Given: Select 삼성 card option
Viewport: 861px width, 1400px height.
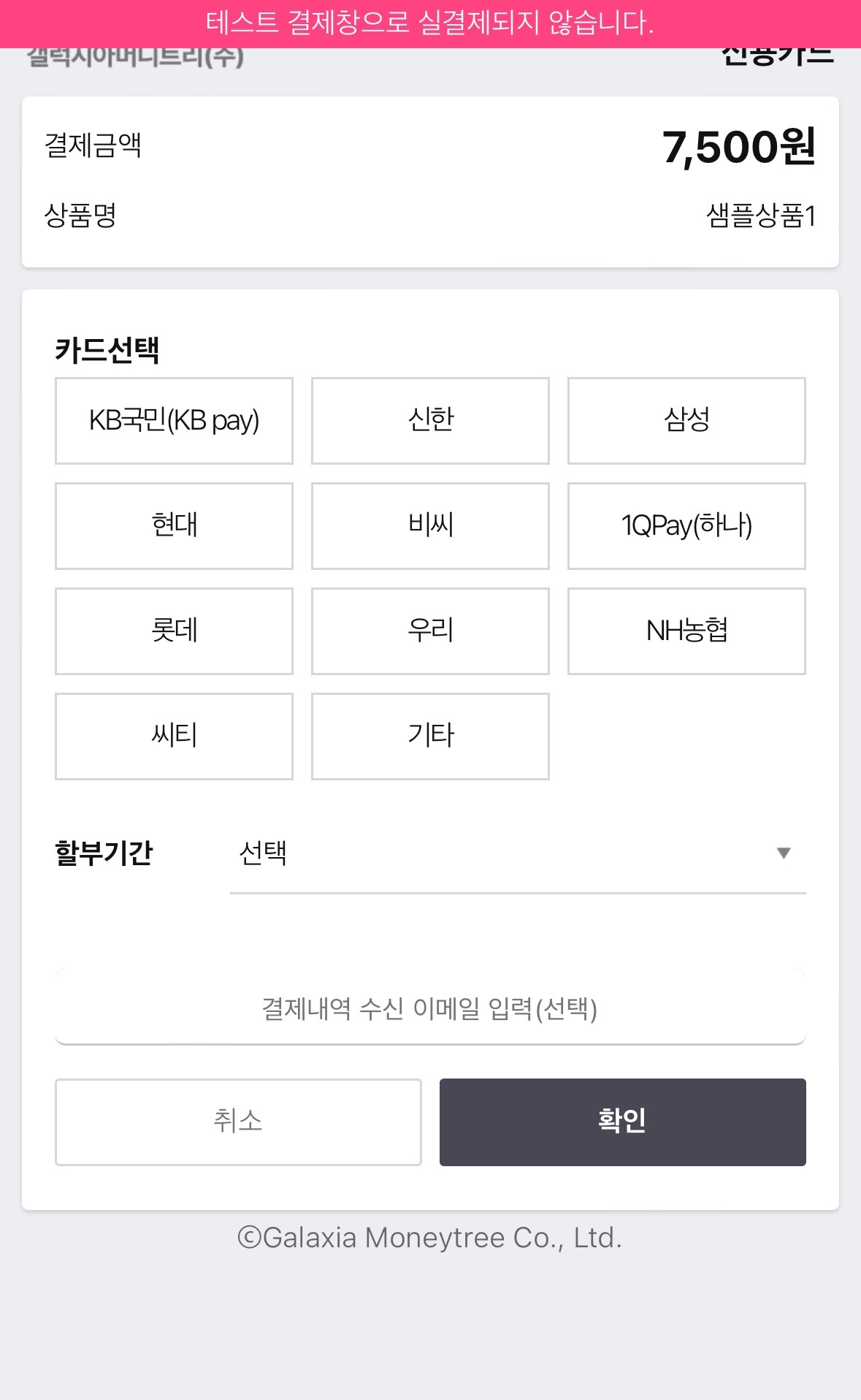Looking at the screenshot, I should [x=686, y=420].
